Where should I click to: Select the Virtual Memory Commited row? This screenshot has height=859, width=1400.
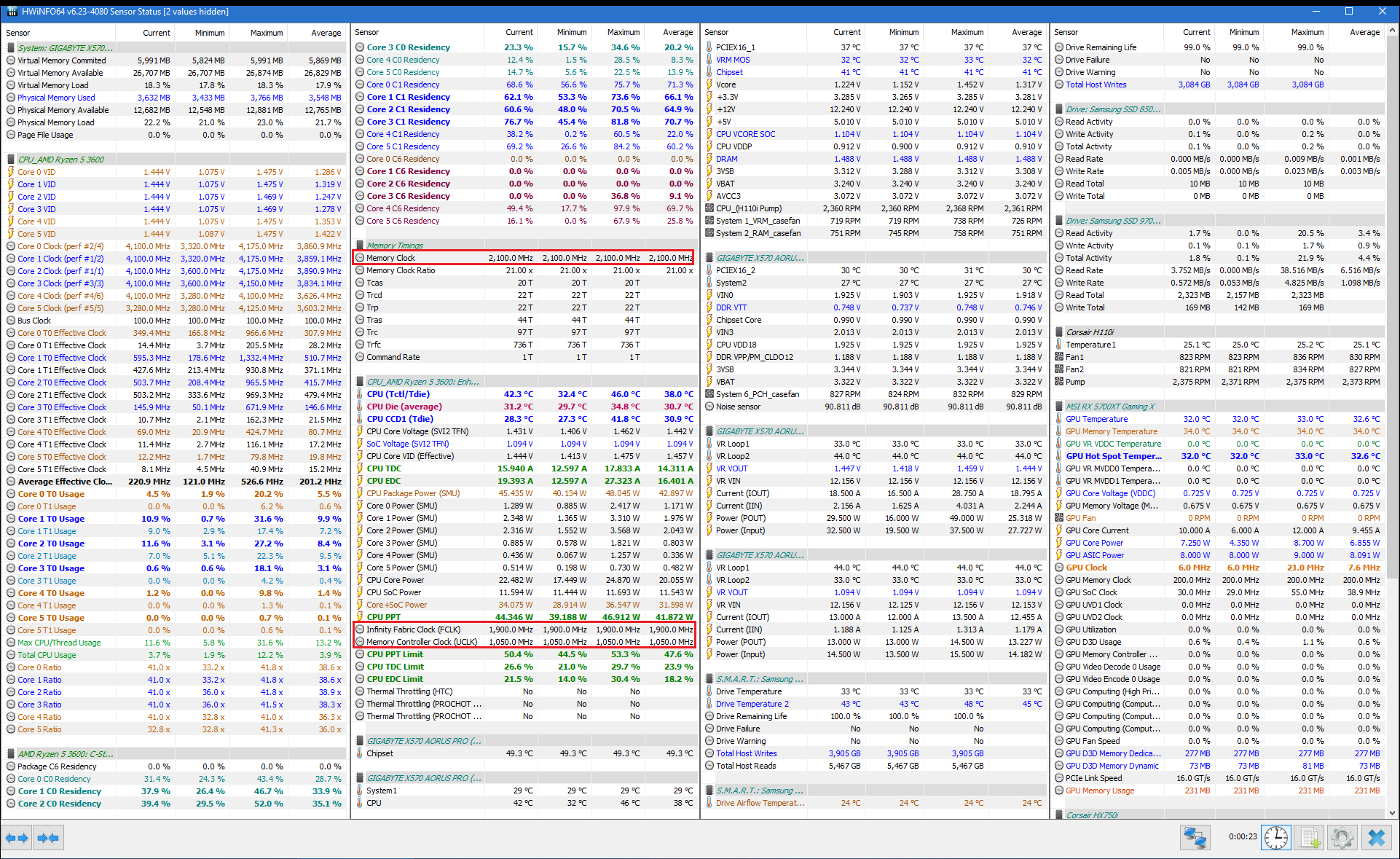pyautogui.click(x=175, y=60)
